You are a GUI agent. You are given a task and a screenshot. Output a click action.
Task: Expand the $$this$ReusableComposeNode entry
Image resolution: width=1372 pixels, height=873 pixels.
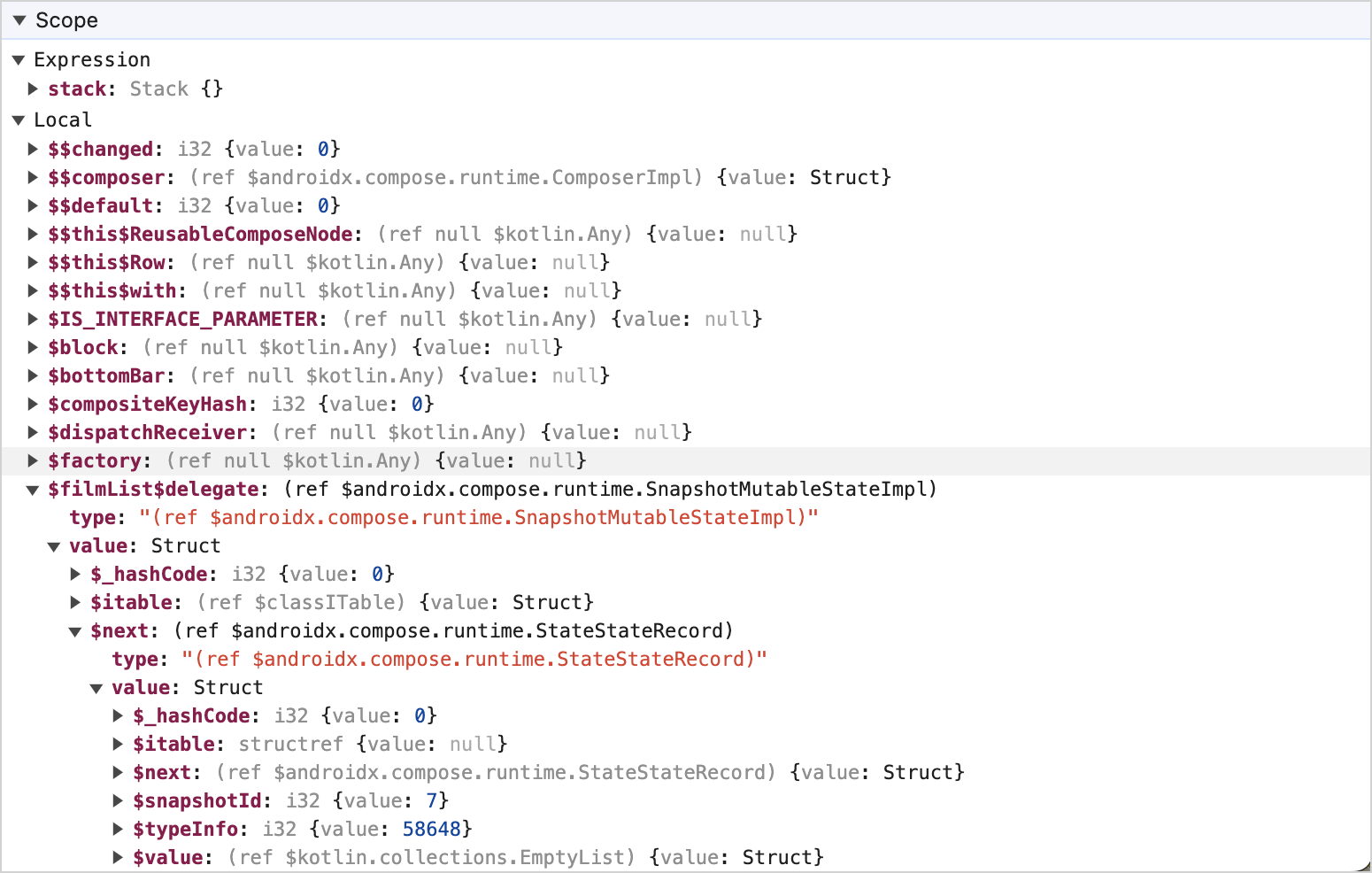point(34,234)
